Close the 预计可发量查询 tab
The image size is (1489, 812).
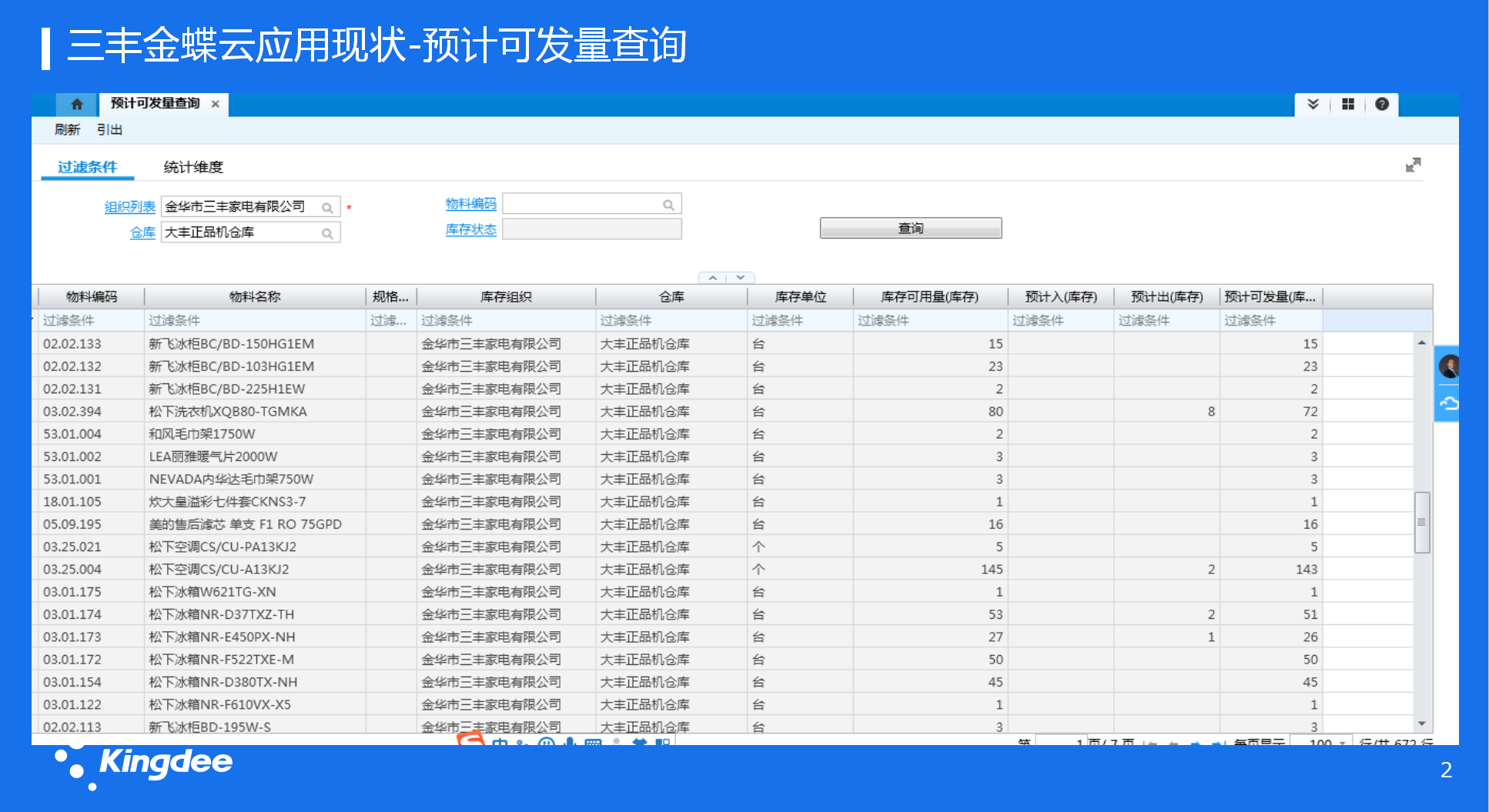point(216,104)
